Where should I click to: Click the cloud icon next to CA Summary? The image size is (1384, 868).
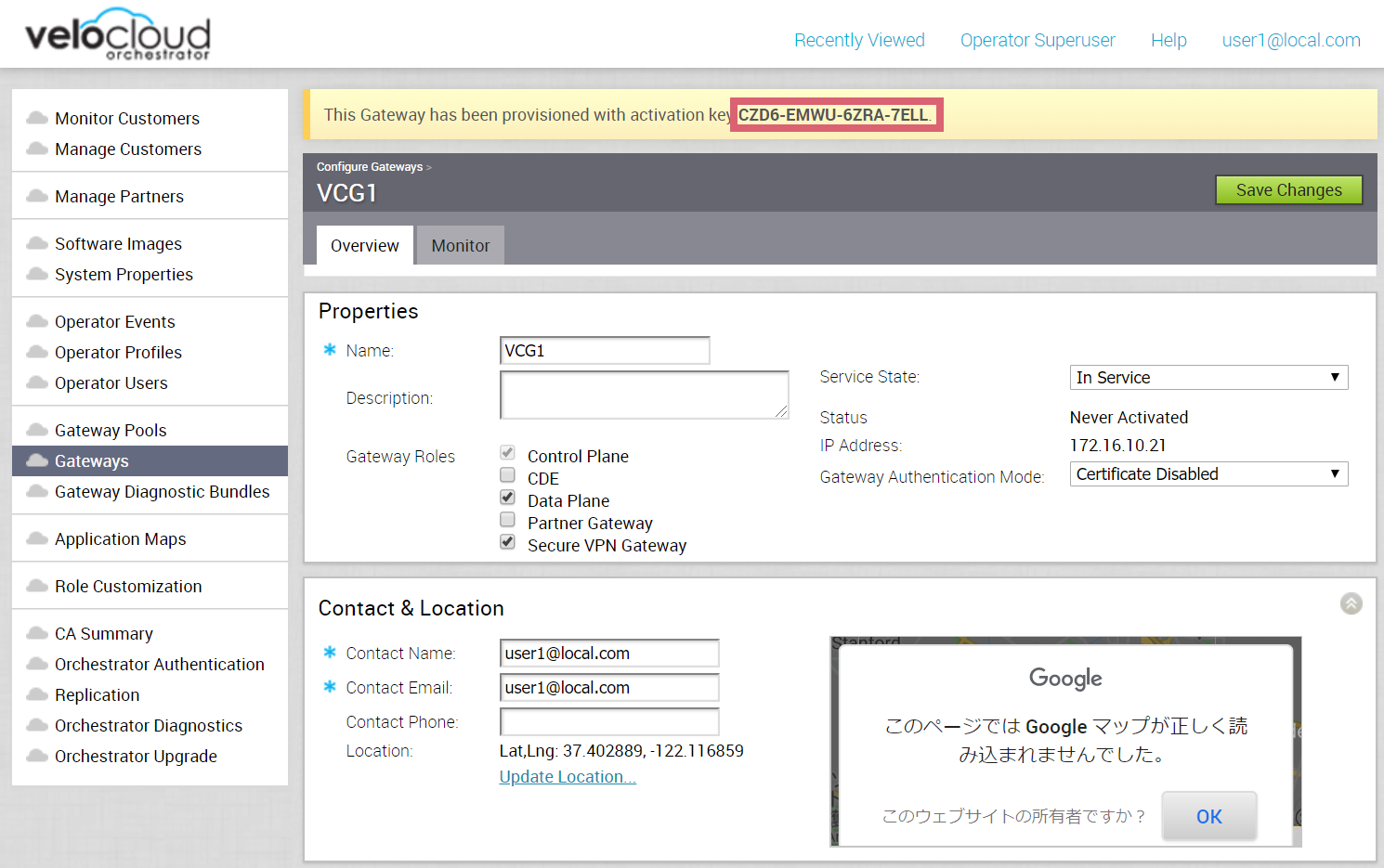tap(37, 633)
